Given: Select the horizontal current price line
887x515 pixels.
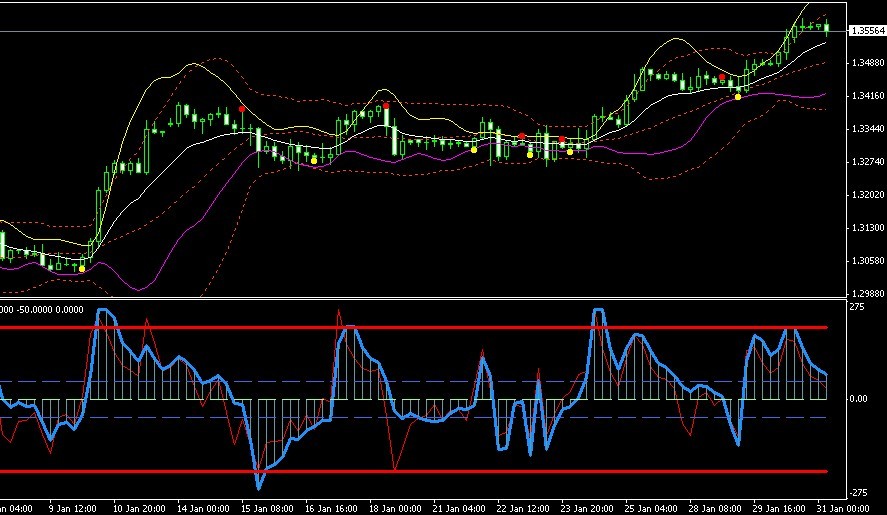Looking at the screenshot, I should [x=423, y=31].
